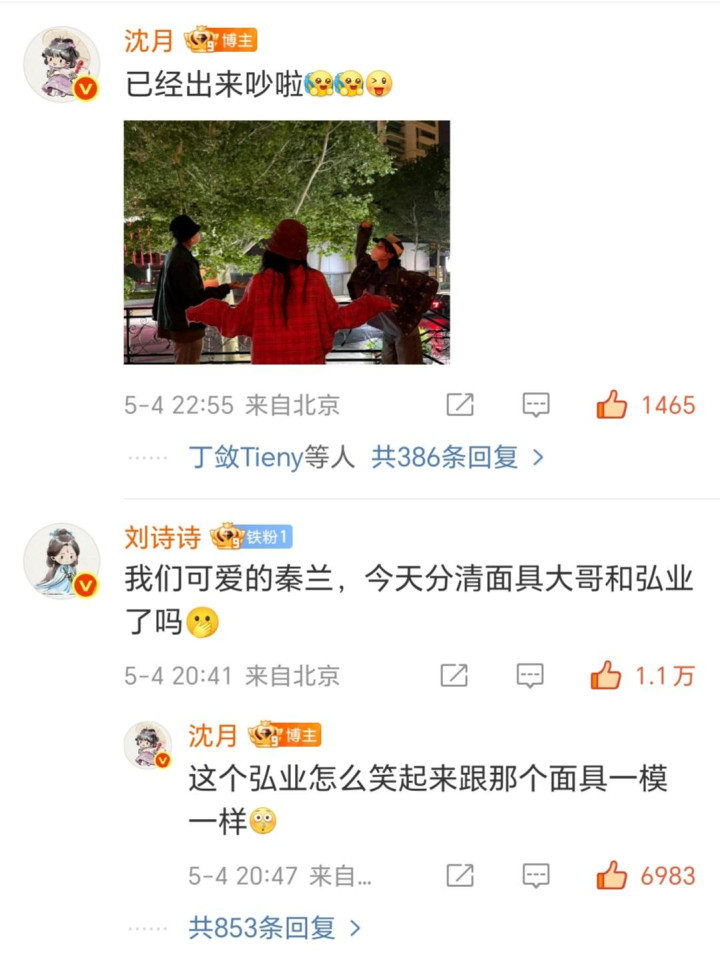Open small 沈月 avatar in nested reply
This screenshot has width=720, height=961.
point(148,745)
